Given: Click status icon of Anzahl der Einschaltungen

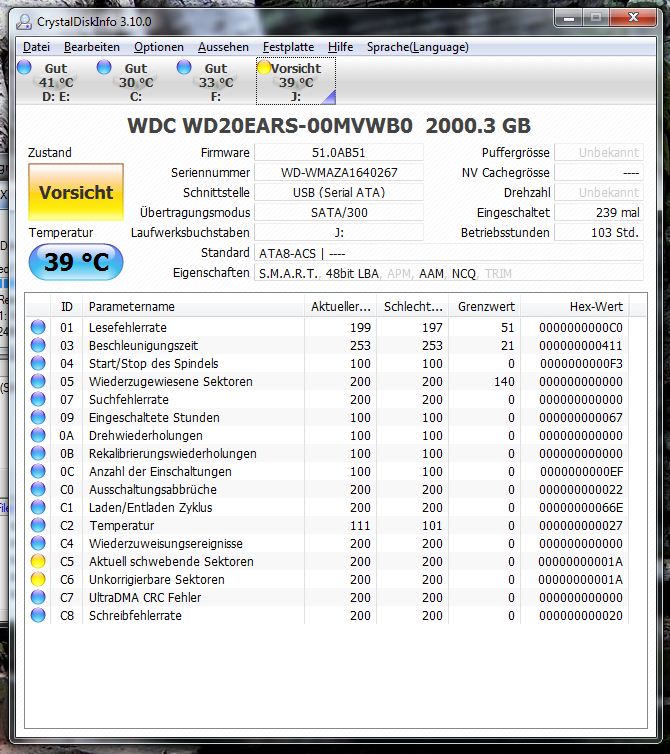Looking at the screenshot, I should click(x=38, y=471).
